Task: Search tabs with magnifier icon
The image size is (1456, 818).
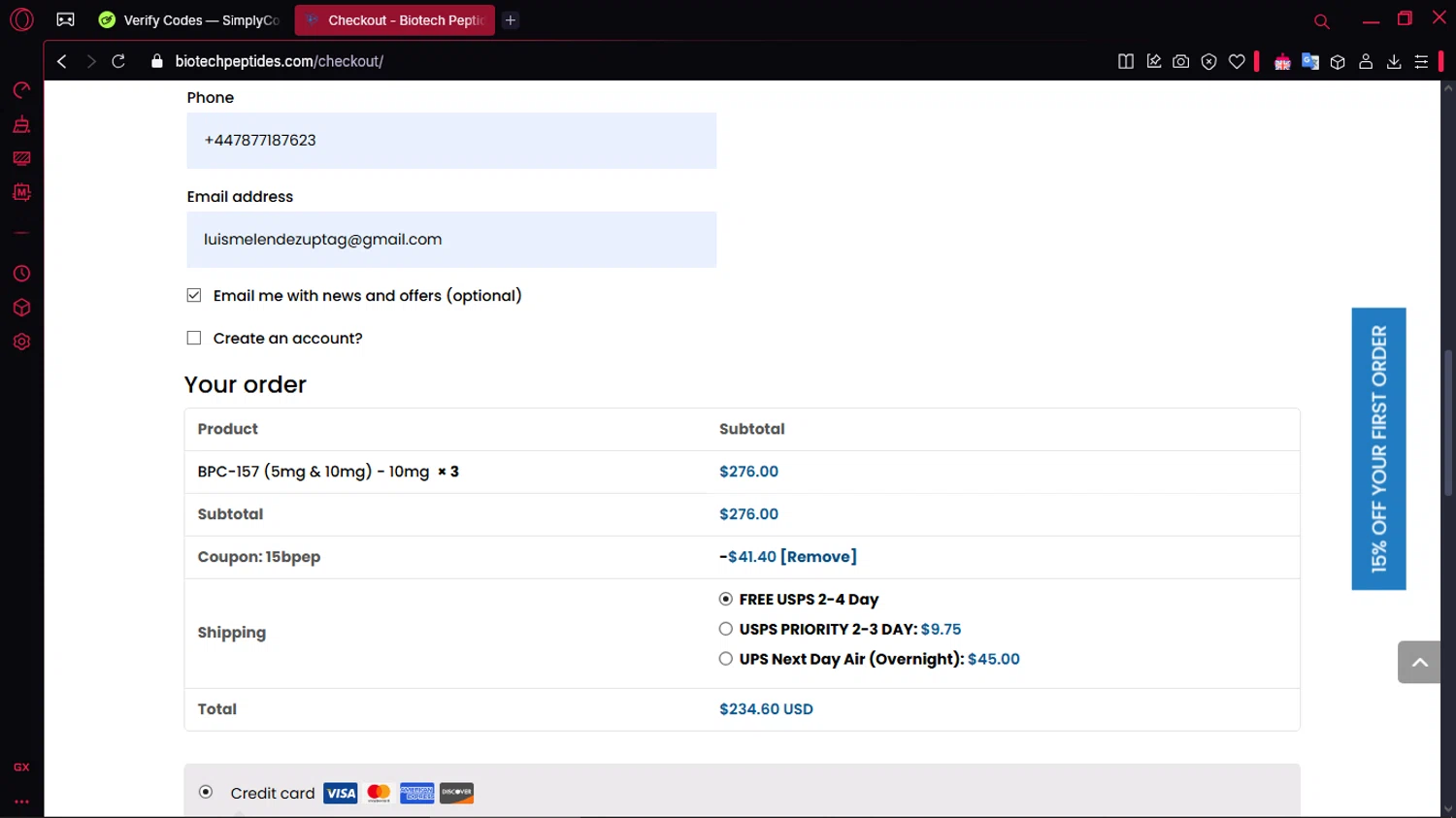Action: tap(1321, 20)
